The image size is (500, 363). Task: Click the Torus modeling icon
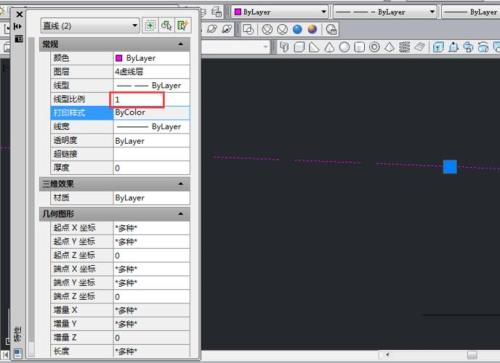(374, 47)
